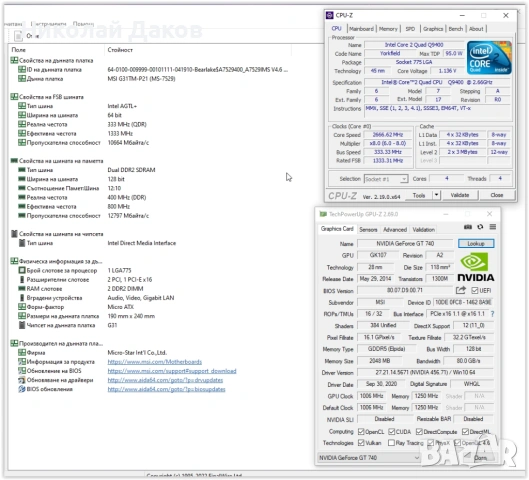Click the Intel Core 2 logo in CPU-Z
The height and width of the screenshot is (480, 529).
489,58
